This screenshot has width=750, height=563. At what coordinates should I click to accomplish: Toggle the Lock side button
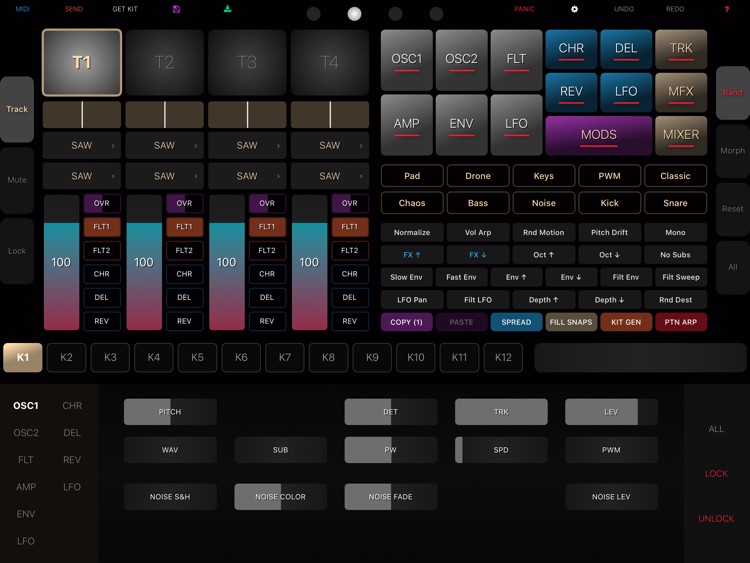[x=17, y=251]
